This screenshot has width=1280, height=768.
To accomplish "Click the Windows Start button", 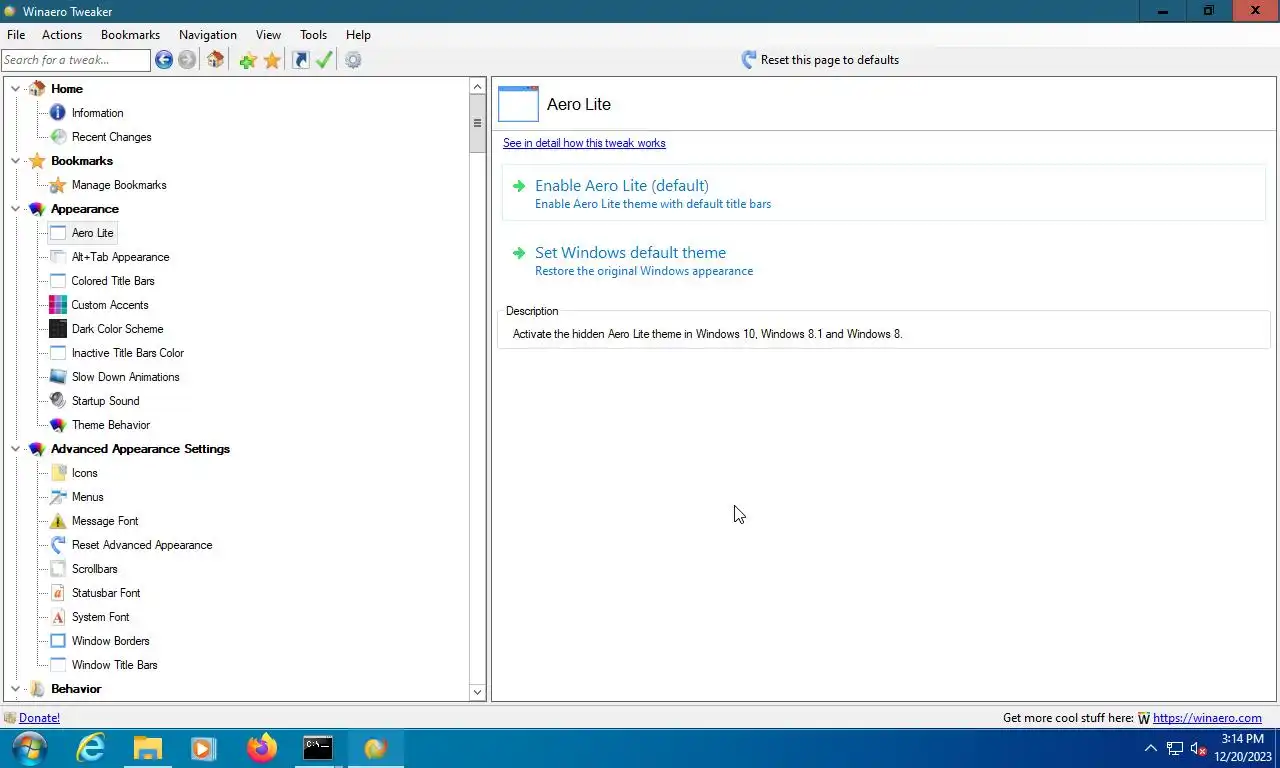I will (x=29, y=748).
